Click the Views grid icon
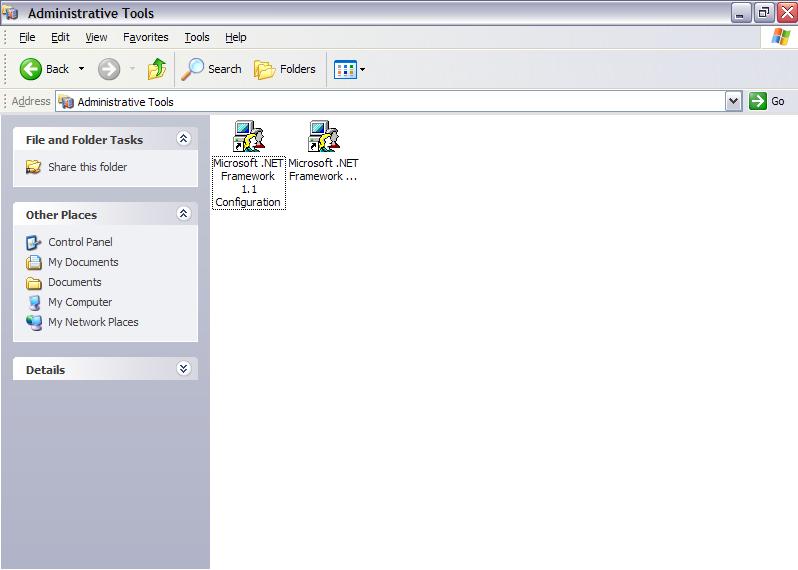This screenshot has height=570, width=798. (345, 69)
